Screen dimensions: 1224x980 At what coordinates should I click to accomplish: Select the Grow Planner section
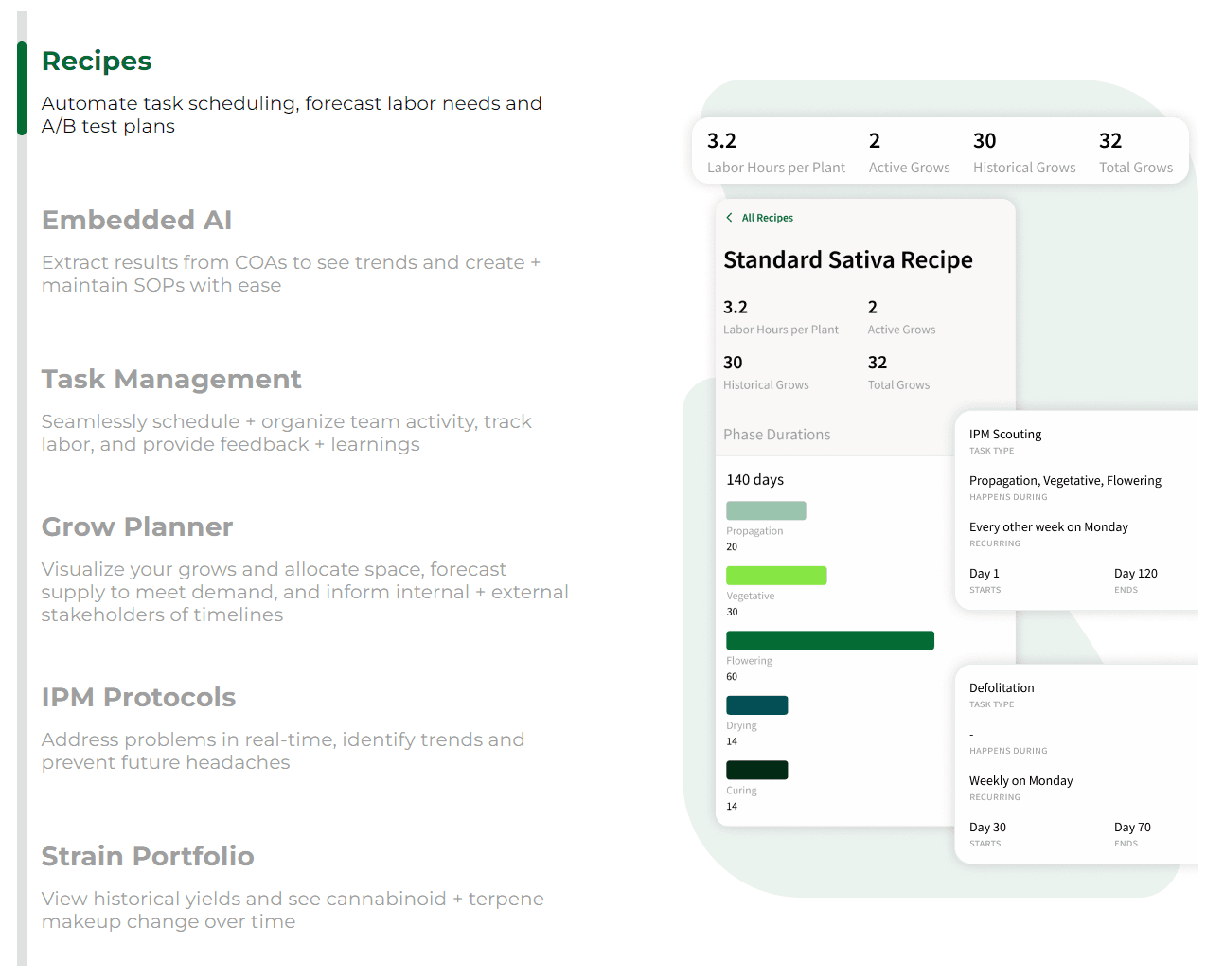(137, 527)
